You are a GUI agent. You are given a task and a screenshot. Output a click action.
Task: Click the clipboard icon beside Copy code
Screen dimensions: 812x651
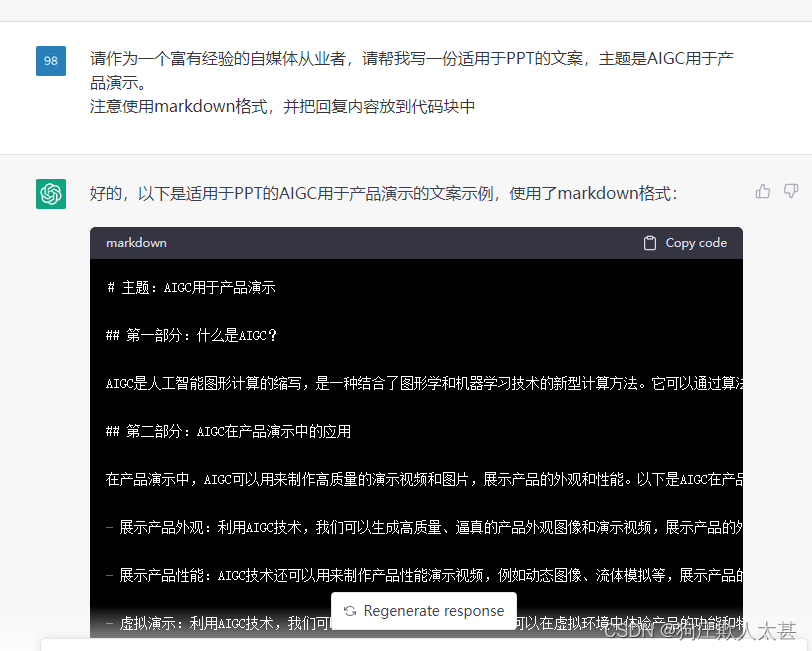click(649, 243)
